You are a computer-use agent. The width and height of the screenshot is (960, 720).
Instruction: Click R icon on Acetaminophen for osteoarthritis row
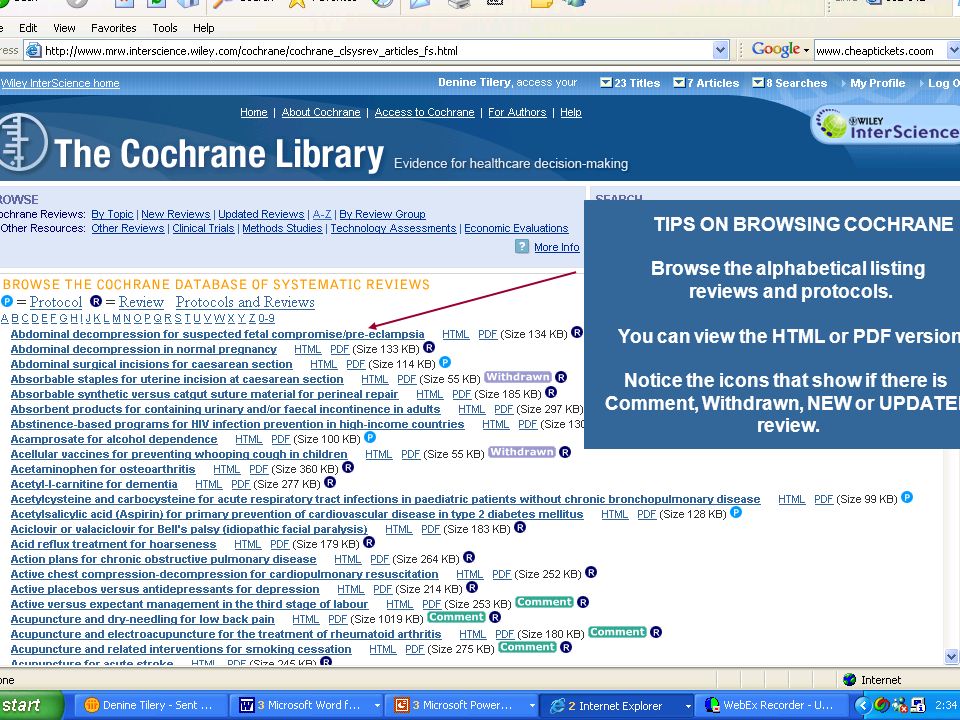tap(348, 467)
